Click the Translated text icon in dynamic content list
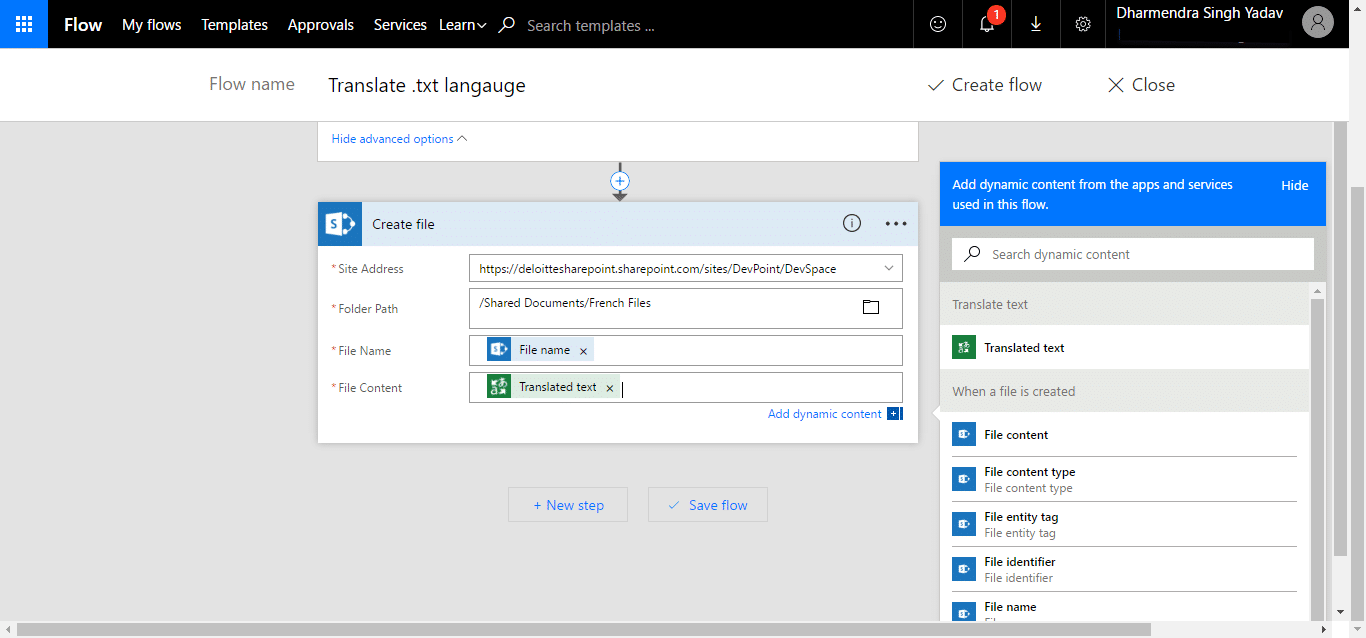This screenshot has height=638, width=1366. 964,348
